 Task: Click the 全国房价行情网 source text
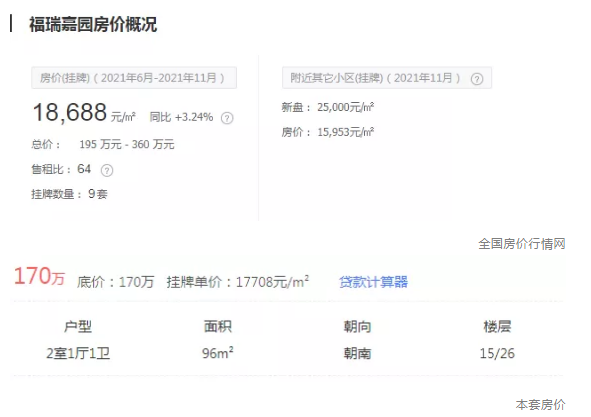point(522,244)
